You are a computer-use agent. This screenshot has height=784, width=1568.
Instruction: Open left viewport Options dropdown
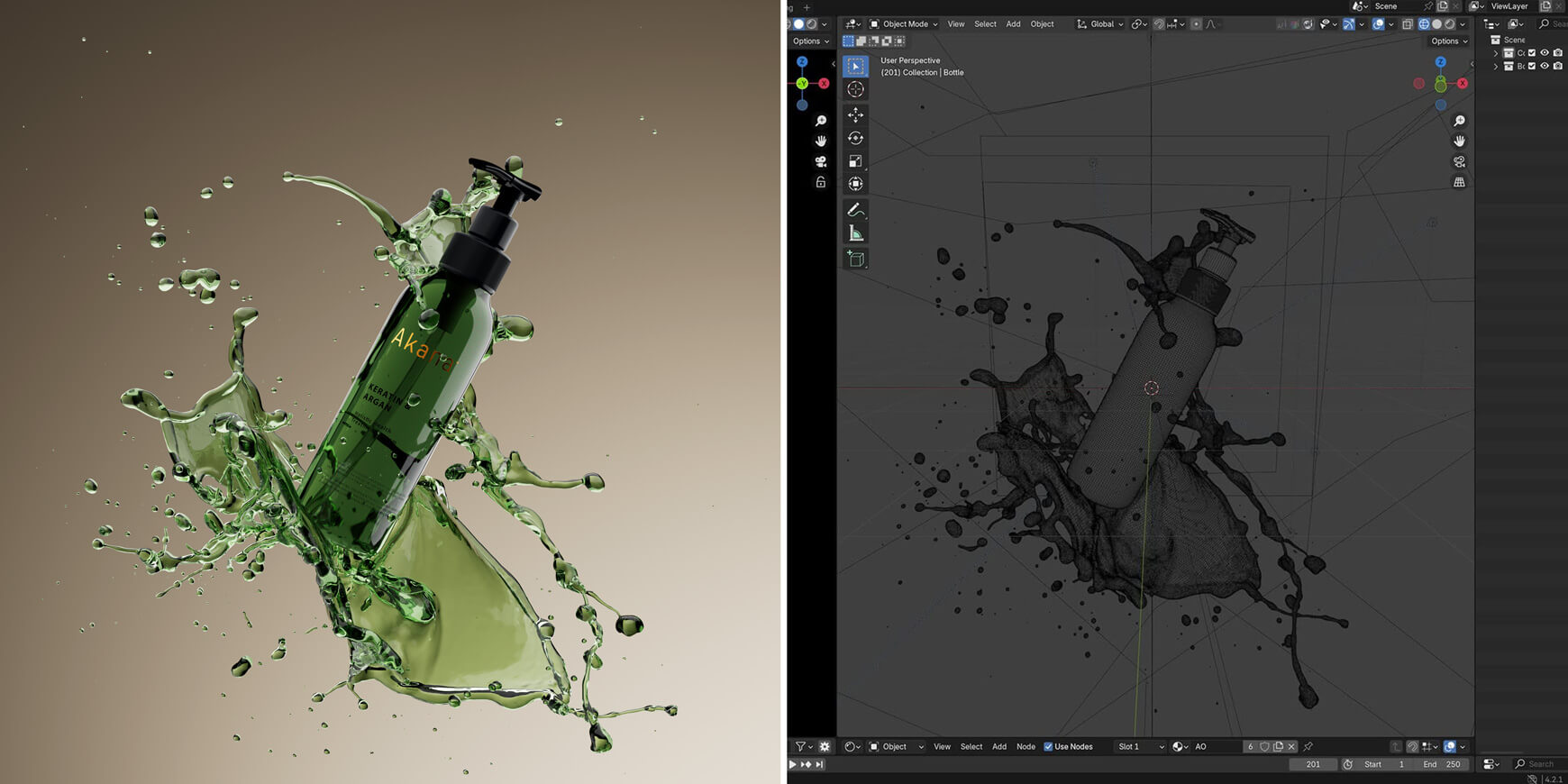[811, 41]
